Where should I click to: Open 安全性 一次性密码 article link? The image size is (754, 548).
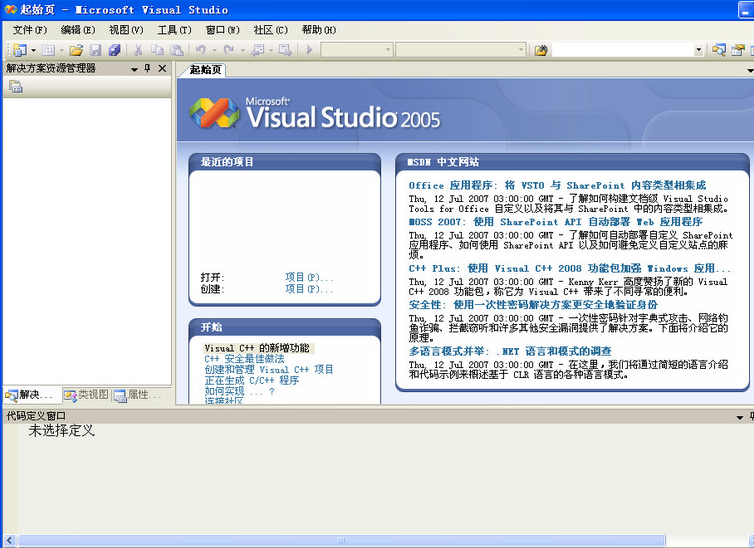533,305
